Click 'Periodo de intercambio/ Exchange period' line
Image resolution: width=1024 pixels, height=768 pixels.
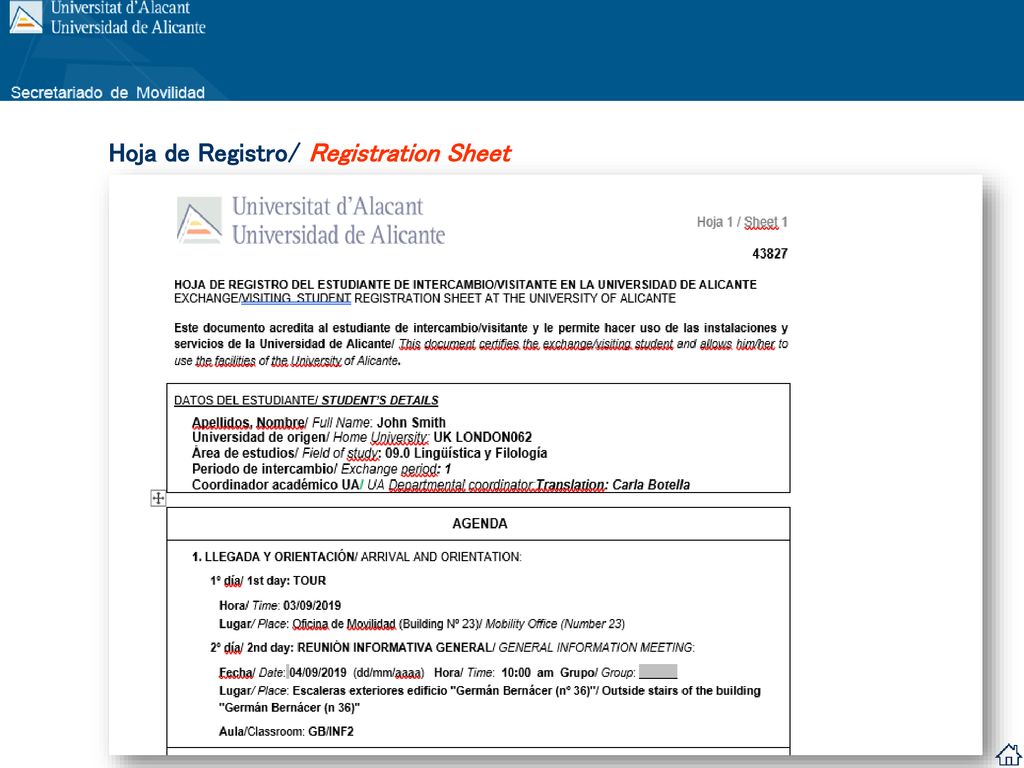[x=321, y=469]
